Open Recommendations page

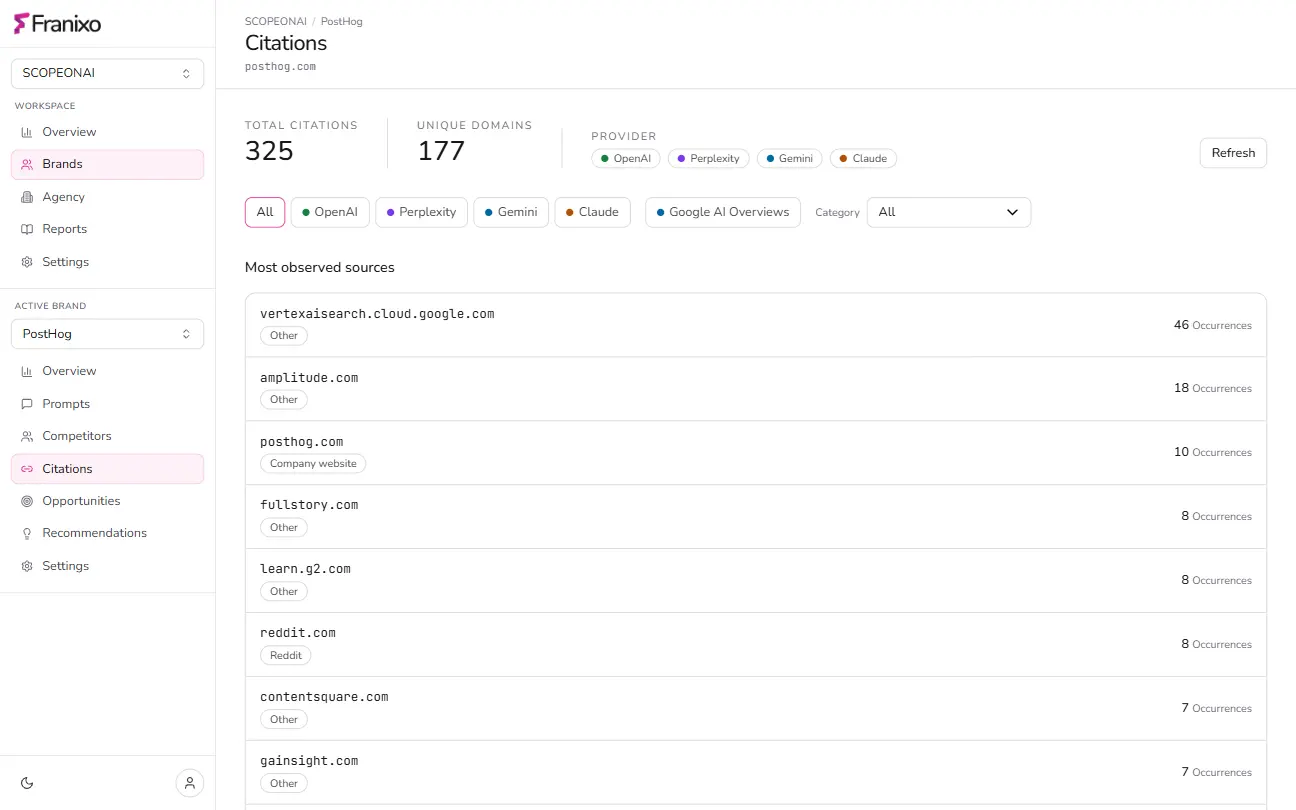click(x=107, y=533)
